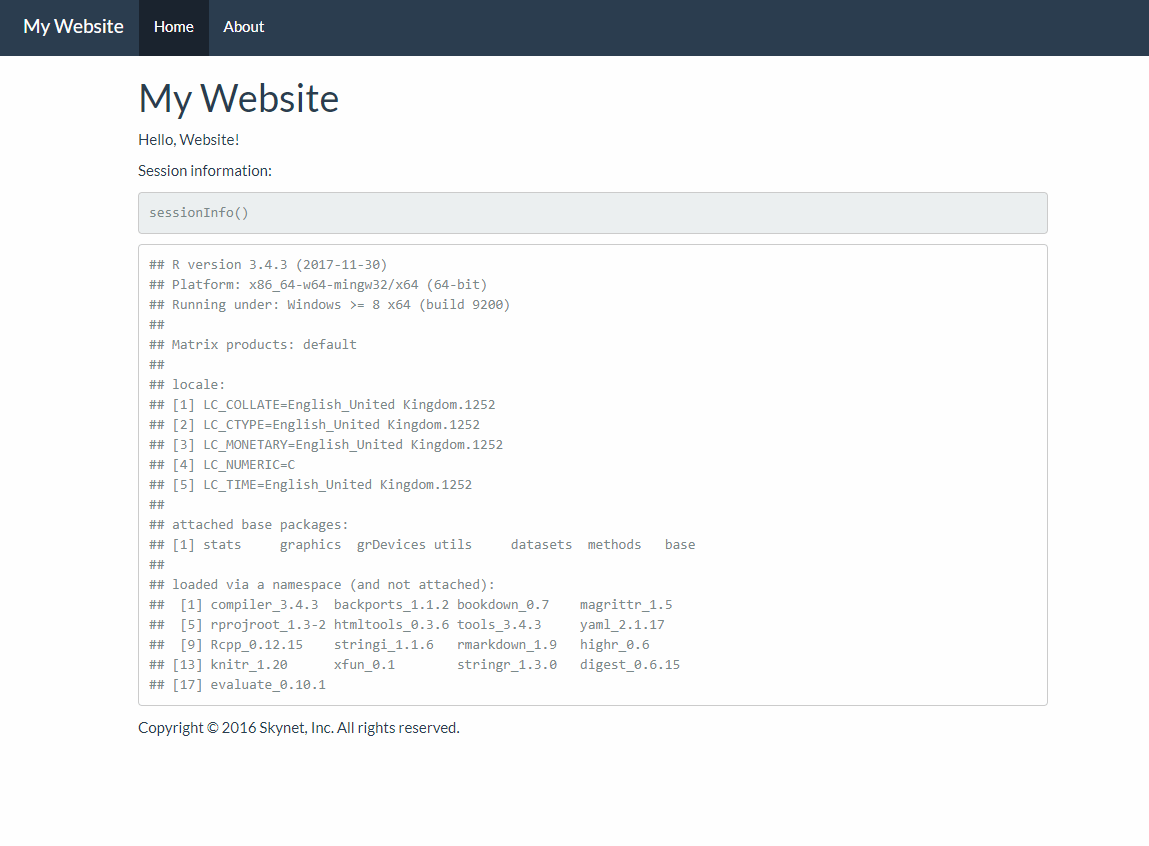Go to the About page
The height and width of the screenshot is (846, 1149).
[243, 27]
